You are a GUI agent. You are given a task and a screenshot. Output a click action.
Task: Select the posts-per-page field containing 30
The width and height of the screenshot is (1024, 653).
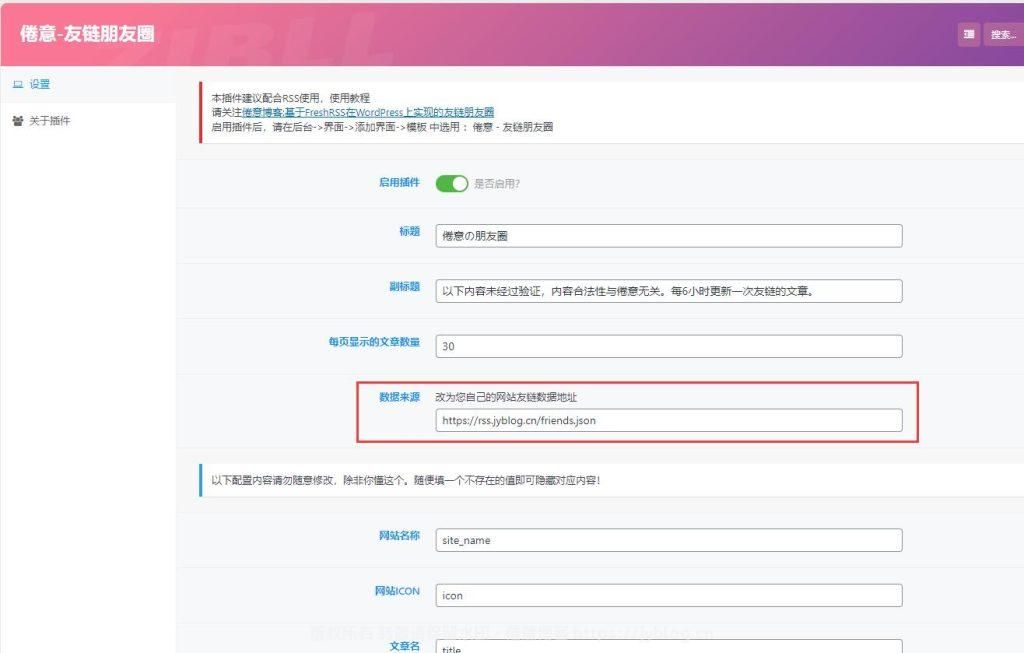click(669, 345)
